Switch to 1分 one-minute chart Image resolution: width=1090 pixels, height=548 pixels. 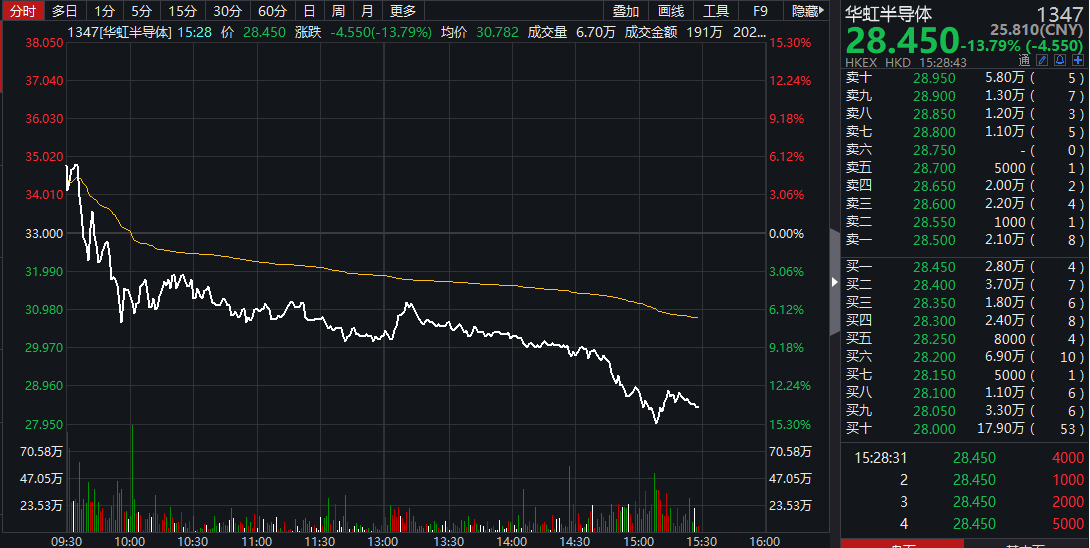point(104,10)
